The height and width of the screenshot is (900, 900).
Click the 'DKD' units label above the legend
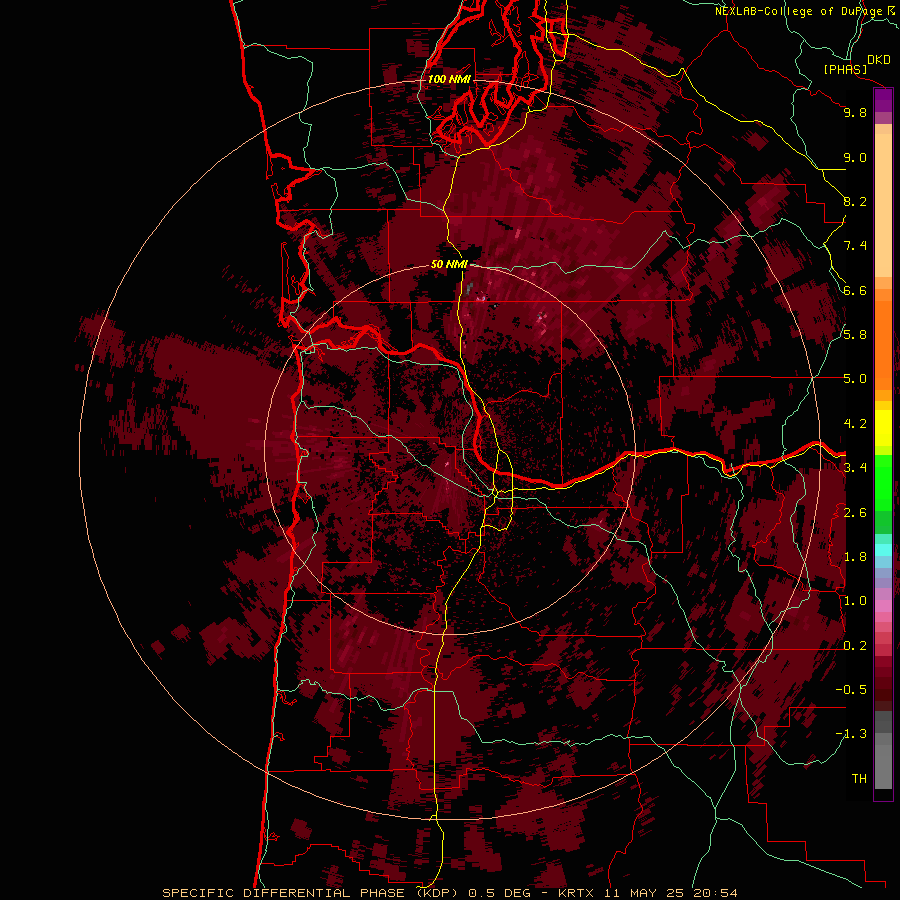pyautogui.click(x=878, y=60)
